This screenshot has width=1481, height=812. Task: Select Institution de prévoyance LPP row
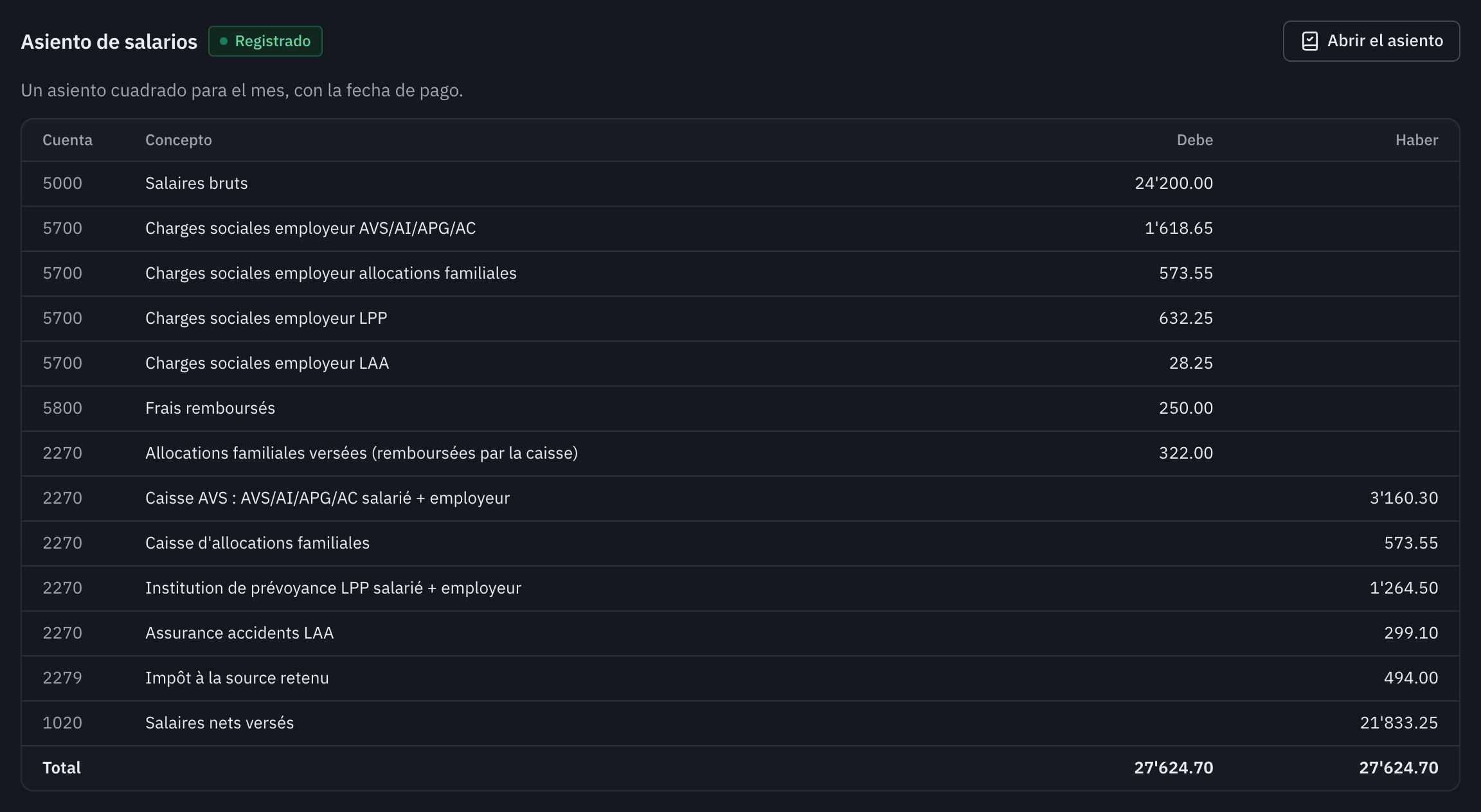click(x=740, y=588)
